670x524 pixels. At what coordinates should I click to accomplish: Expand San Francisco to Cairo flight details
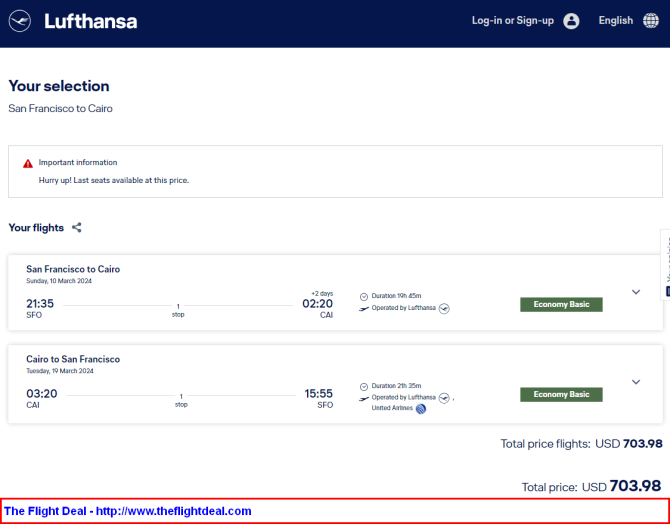[636, 292]
